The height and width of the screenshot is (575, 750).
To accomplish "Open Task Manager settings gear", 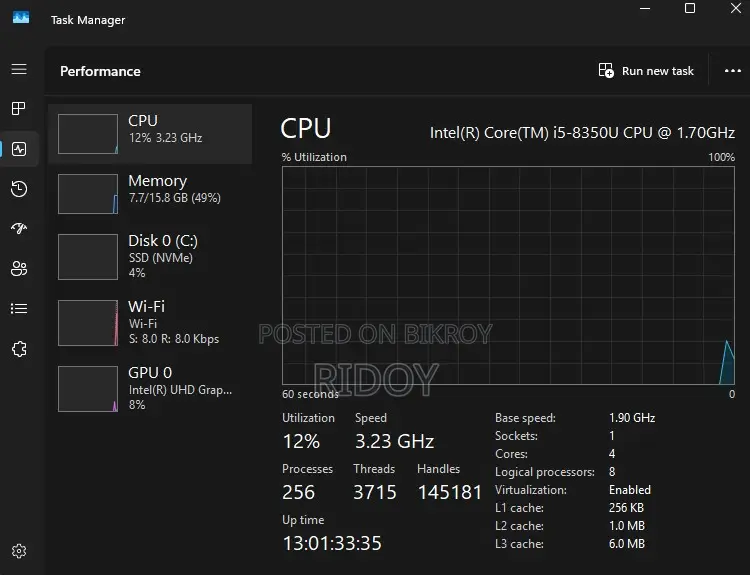I will click(x=19, y=551).
